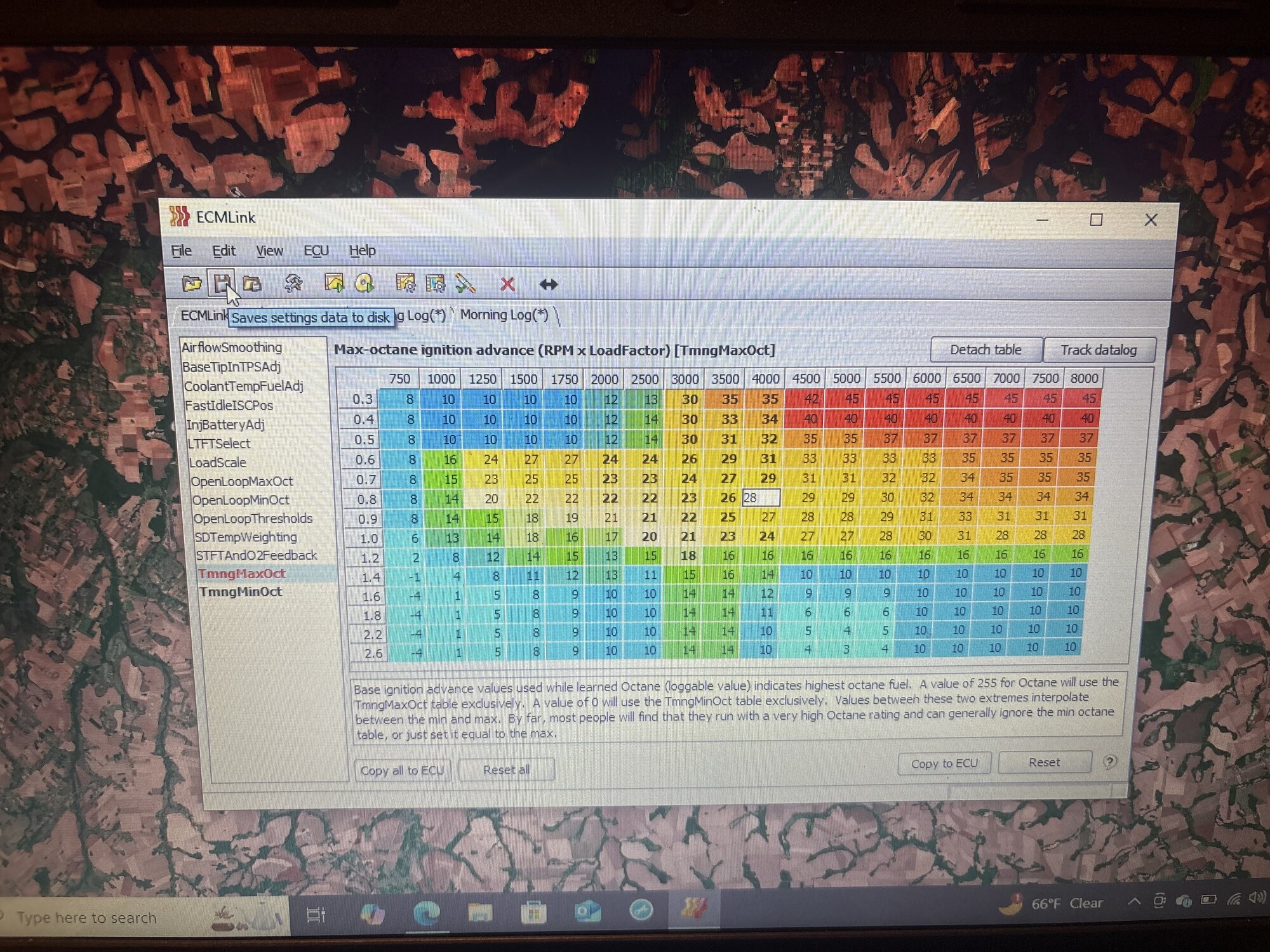Click the Copy to ECU button
This screenshot has width=1270, height=952.
pyautogui.click(x=944, y=764)
